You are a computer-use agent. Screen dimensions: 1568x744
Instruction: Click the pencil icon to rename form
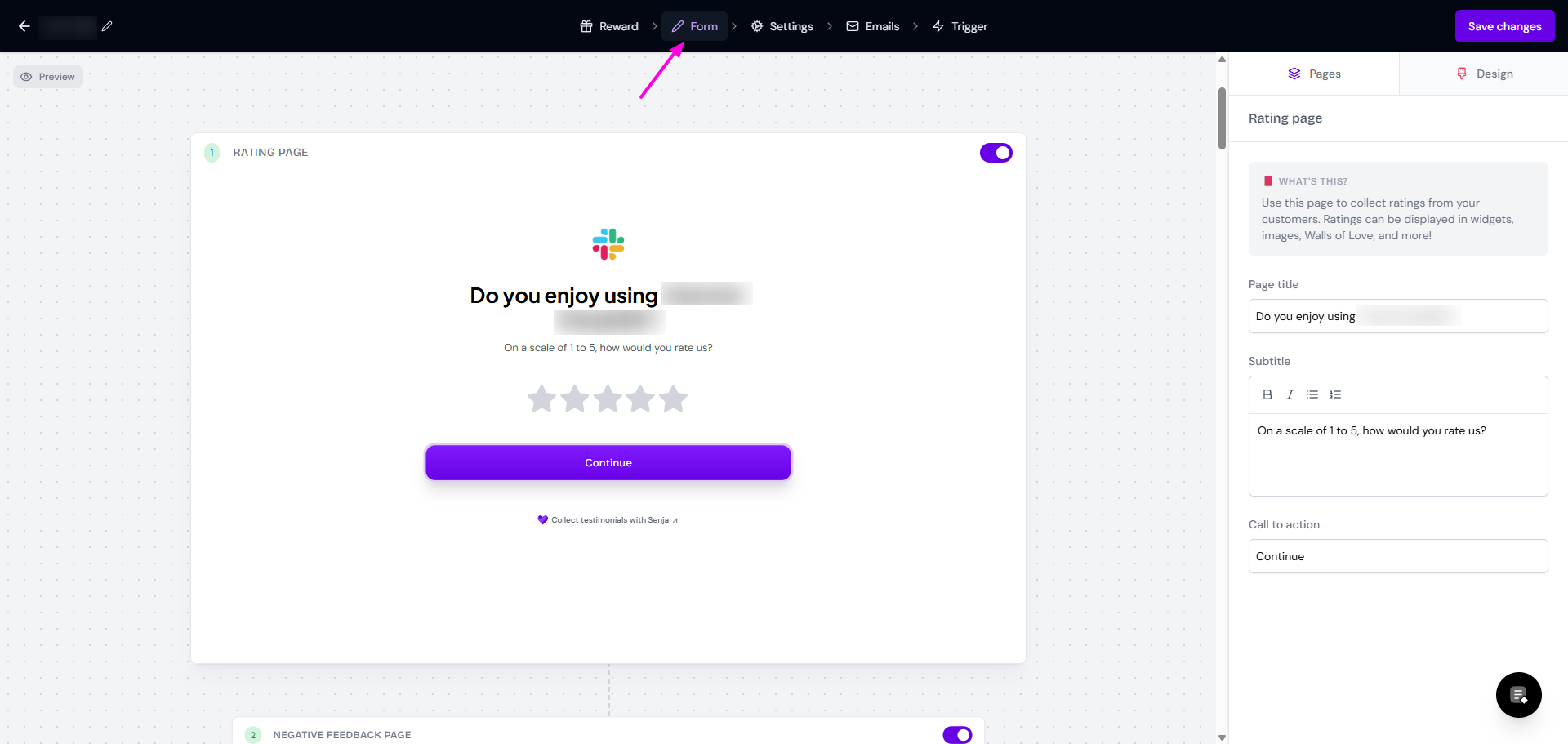pos(107,26)
